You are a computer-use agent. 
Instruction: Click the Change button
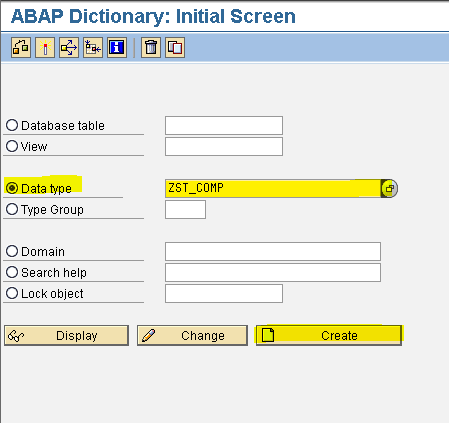[192, 335]
